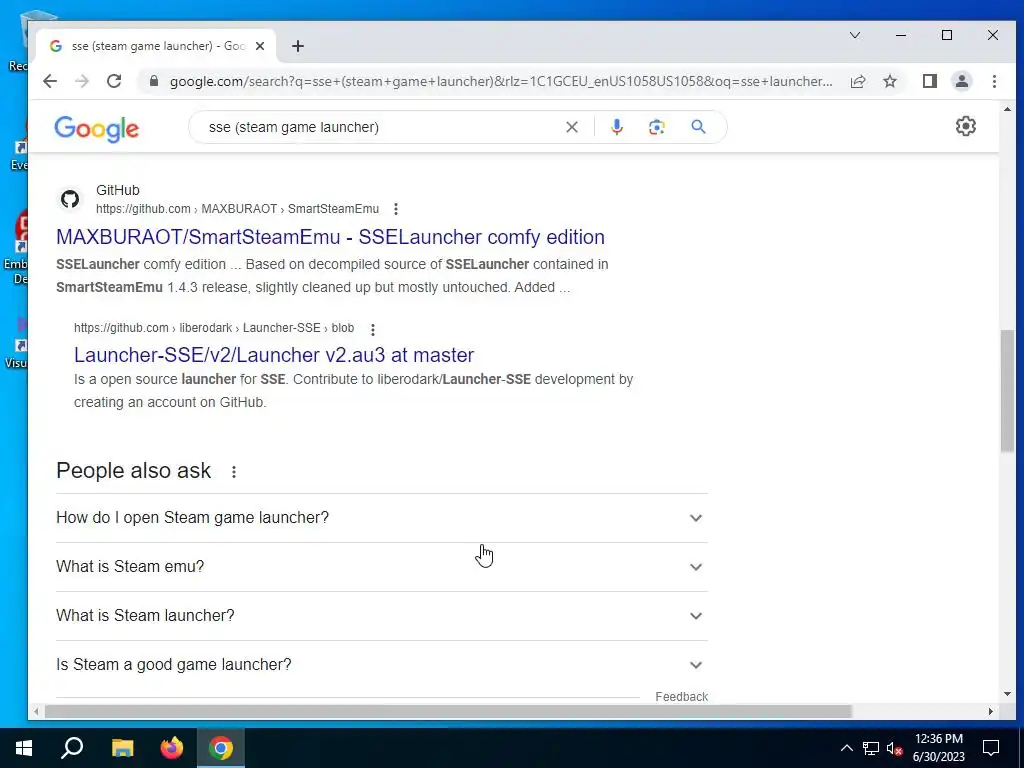
Task: Select the sse (steam game launcher) tab
Action: click(x=155, y=46)
